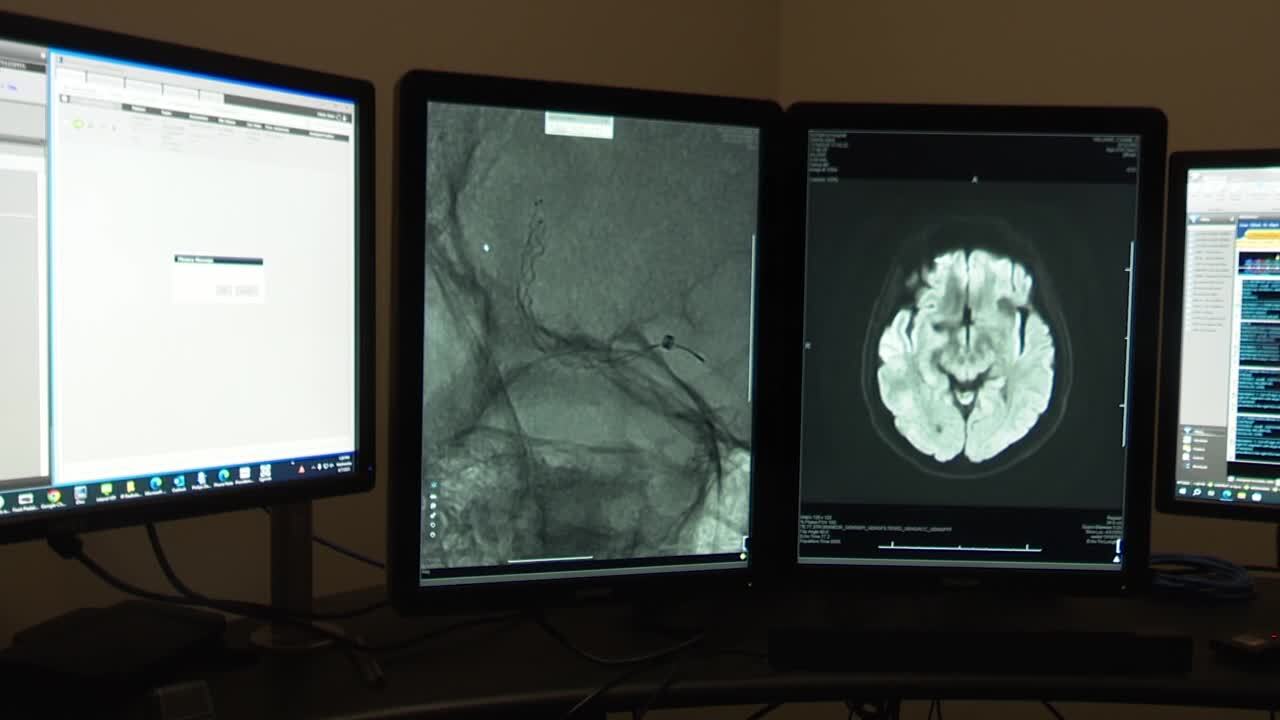Open Google Chrome from the left monitor taskbar

tap(53, 496)
